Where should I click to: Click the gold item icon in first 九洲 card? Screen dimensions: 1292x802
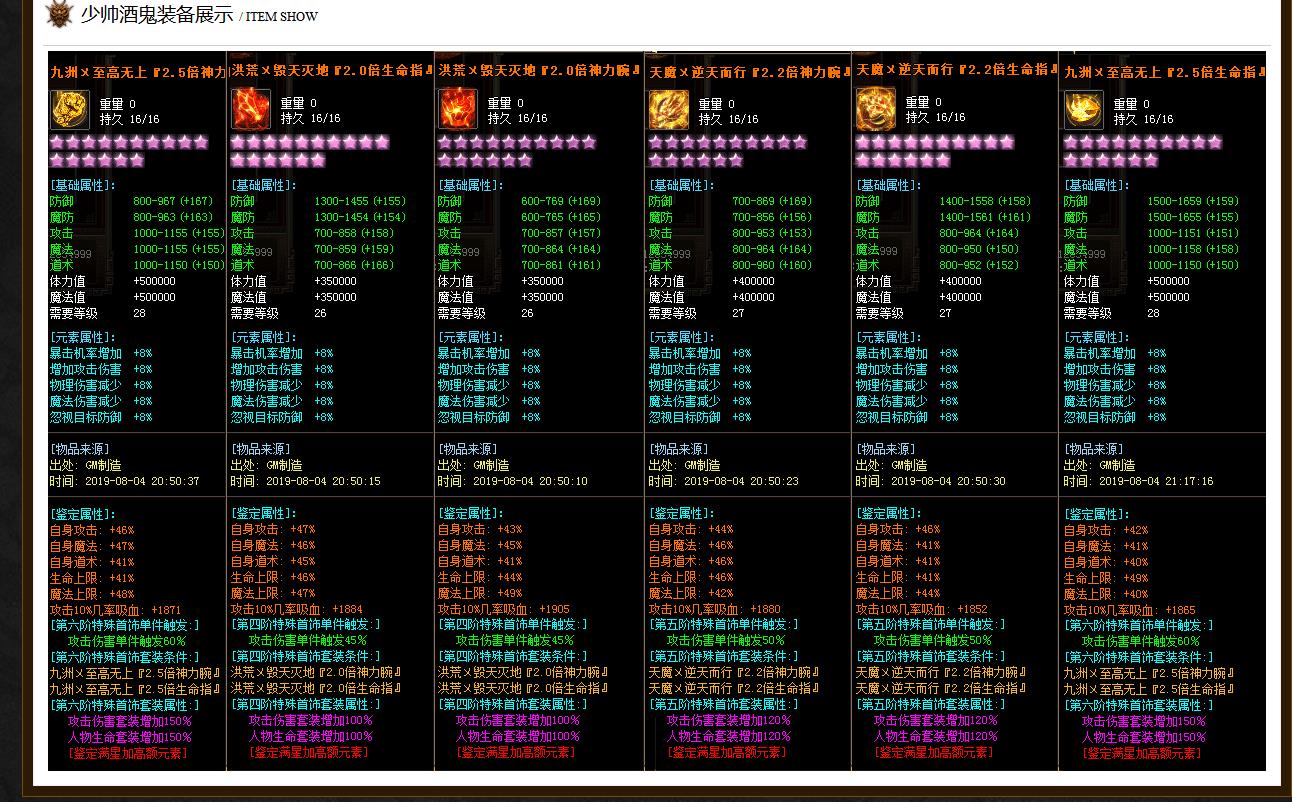[69, 110]
